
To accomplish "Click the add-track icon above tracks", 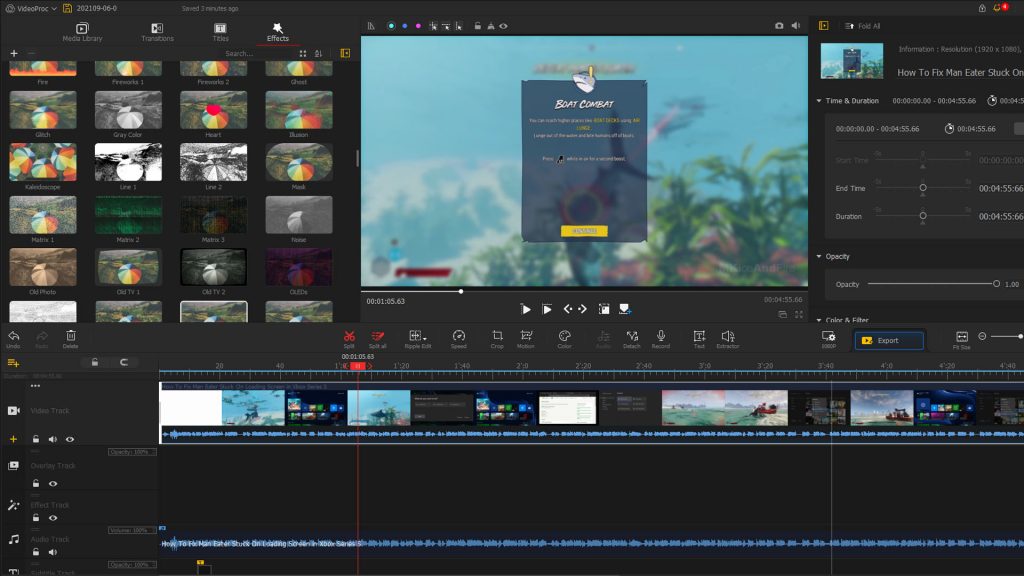I will (x=13, y=362).
